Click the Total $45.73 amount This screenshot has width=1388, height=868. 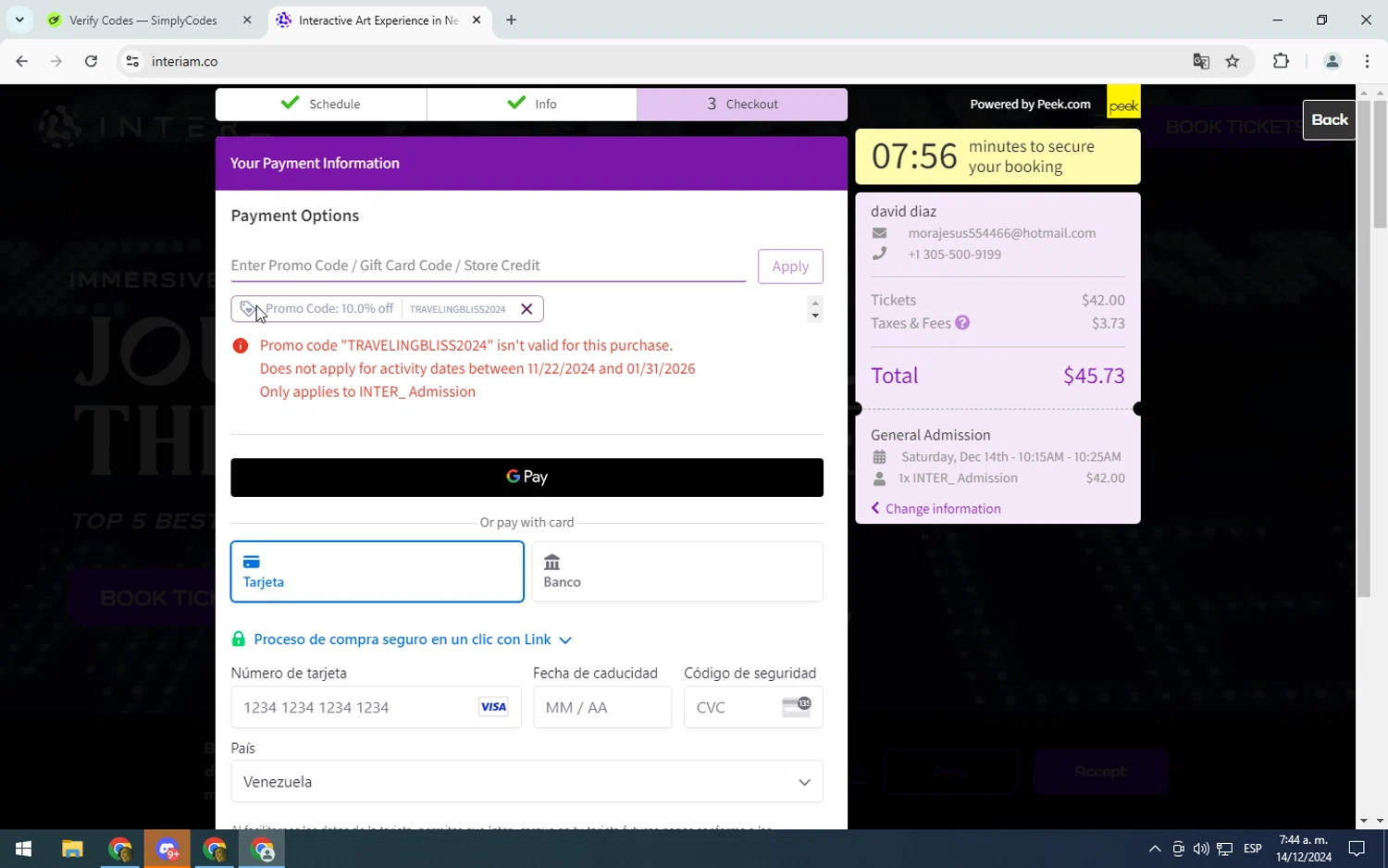pos(1094,376)
